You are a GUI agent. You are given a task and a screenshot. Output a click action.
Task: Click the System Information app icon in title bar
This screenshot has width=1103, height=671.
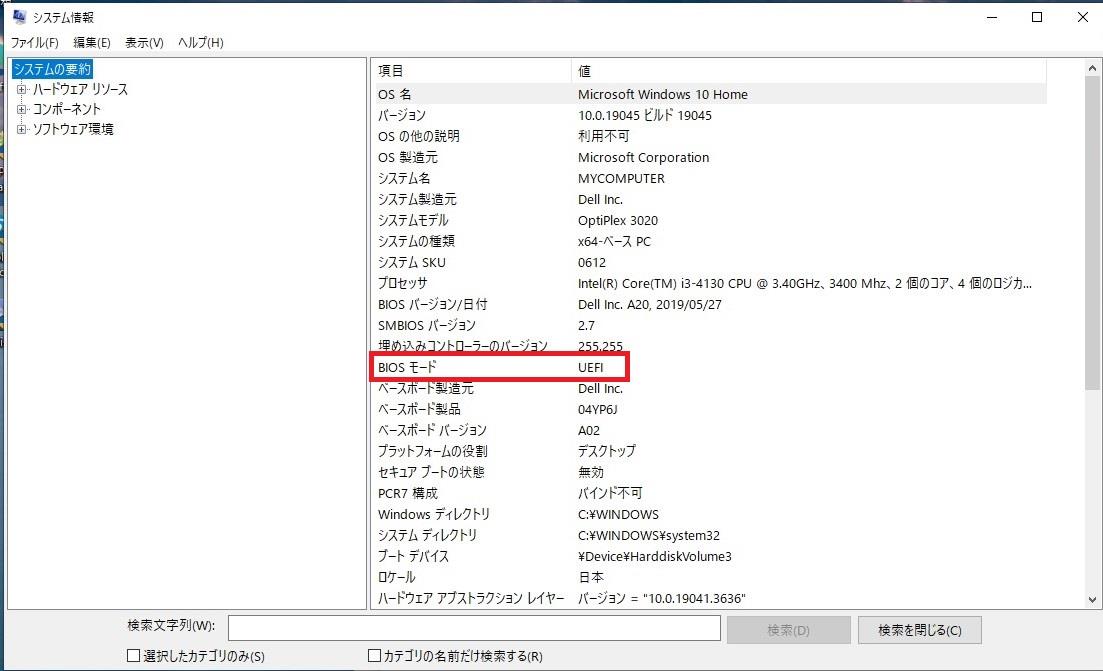(x=19, y=16)
